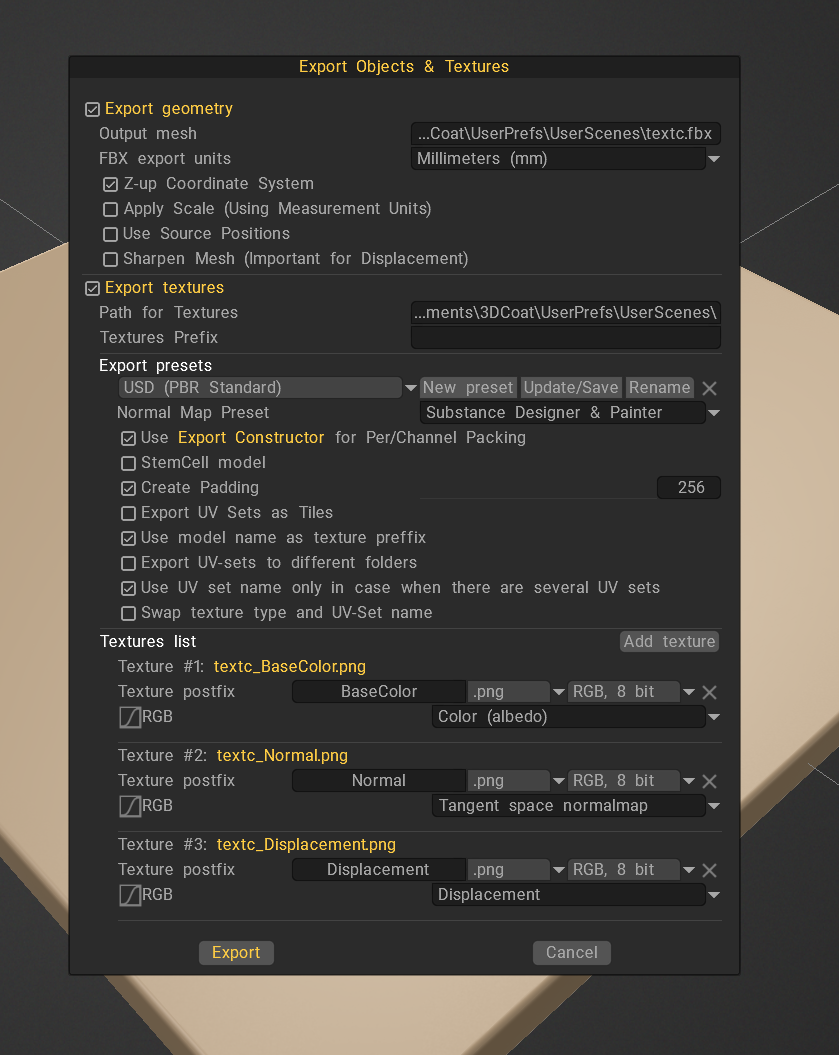Click the Export button

pyautogui.click(x=236, y=953)
